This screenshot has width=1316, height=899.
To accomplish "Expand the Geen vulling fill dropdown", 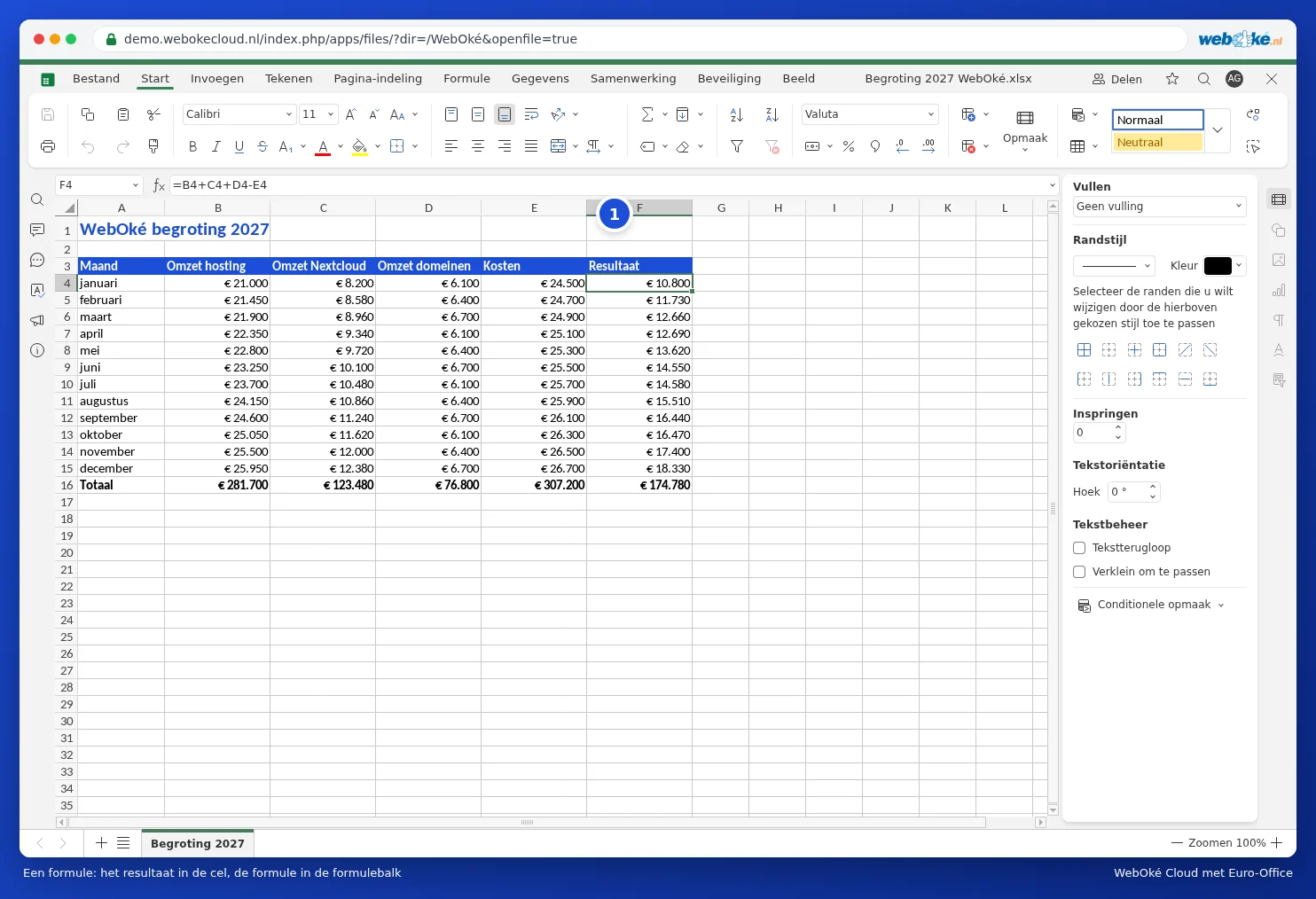I will click(1160, 207).
